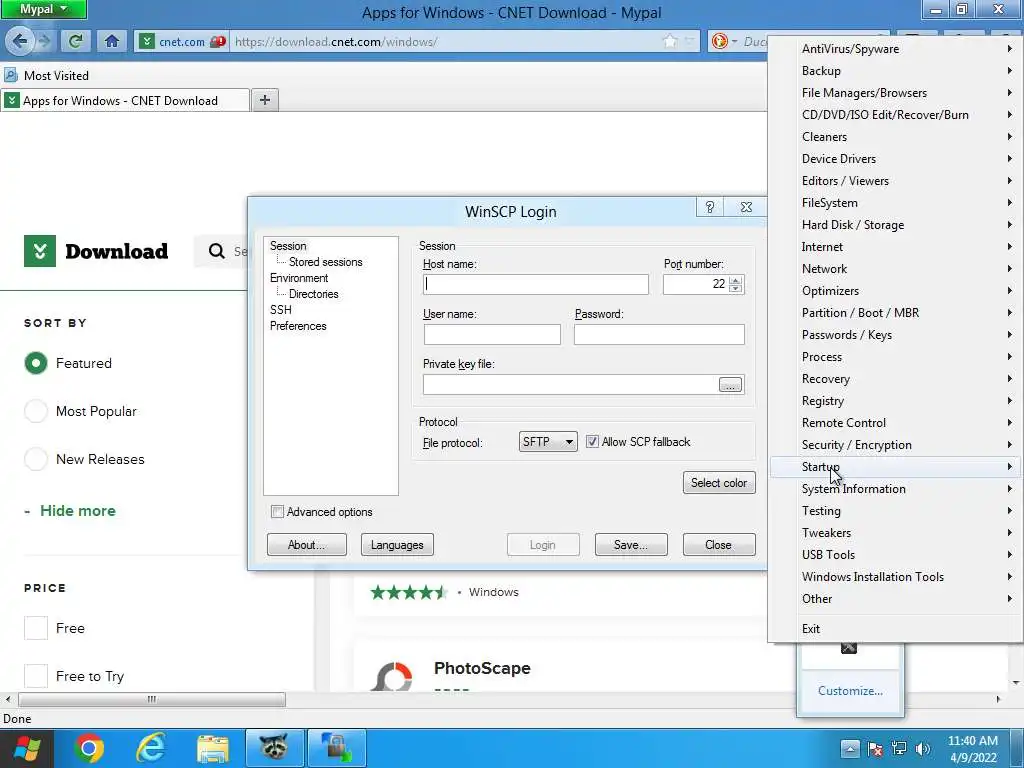Viewport: 1024px width, 768px height.
Task: Click the User name input field
Action: coord(492,334)
